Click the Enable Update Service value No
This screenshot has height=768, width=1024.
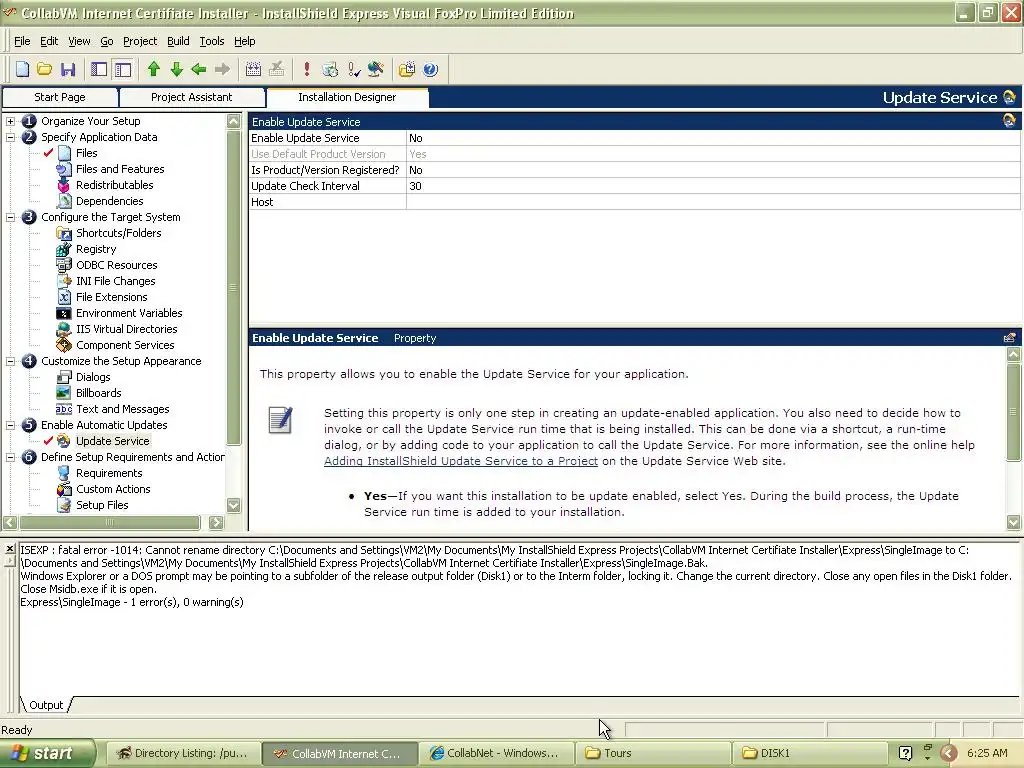(x=712, y=138)
